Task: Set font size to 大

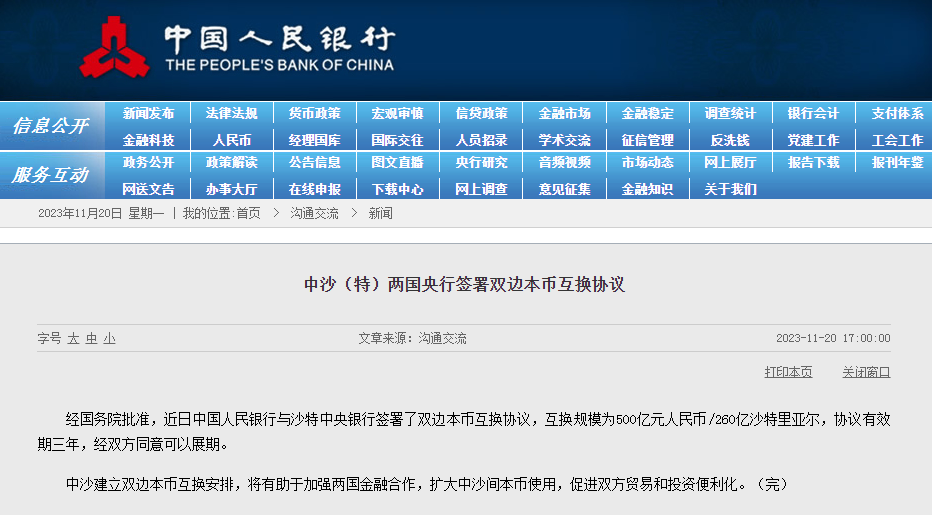Action: click(73, 339)
